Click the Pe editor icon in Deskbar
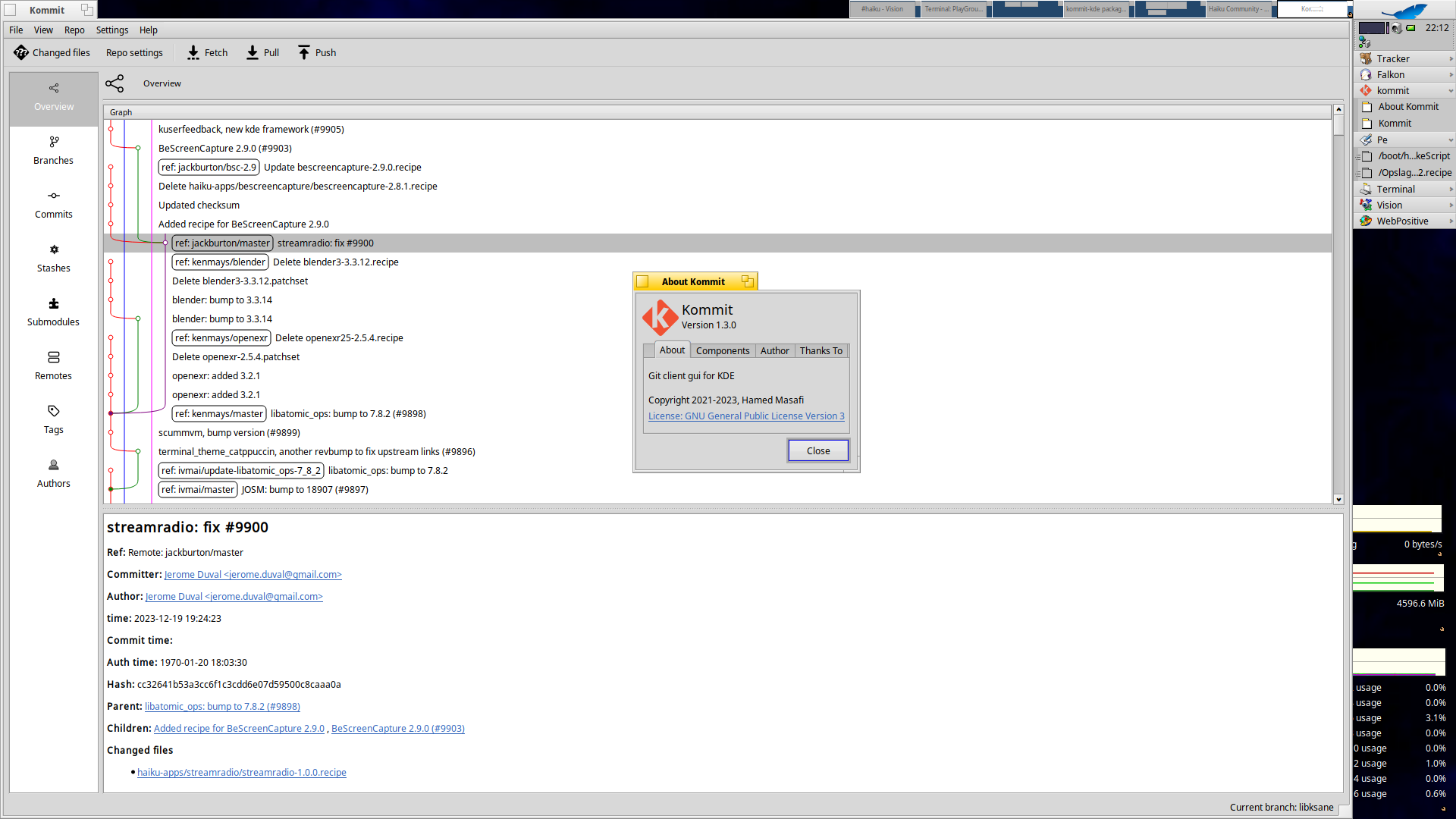Image resolution: width=1456 pixels, height=819 pixels. pos(1366,140)
